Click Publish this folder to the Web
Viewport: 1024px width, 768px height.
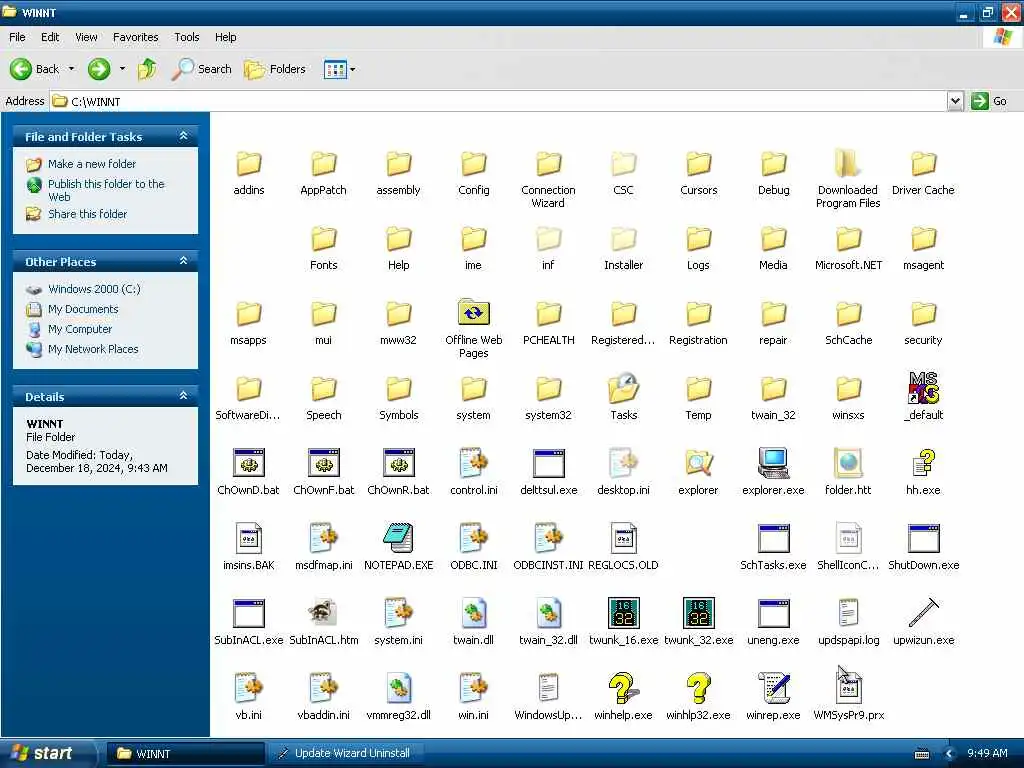[x=106, y=190]
